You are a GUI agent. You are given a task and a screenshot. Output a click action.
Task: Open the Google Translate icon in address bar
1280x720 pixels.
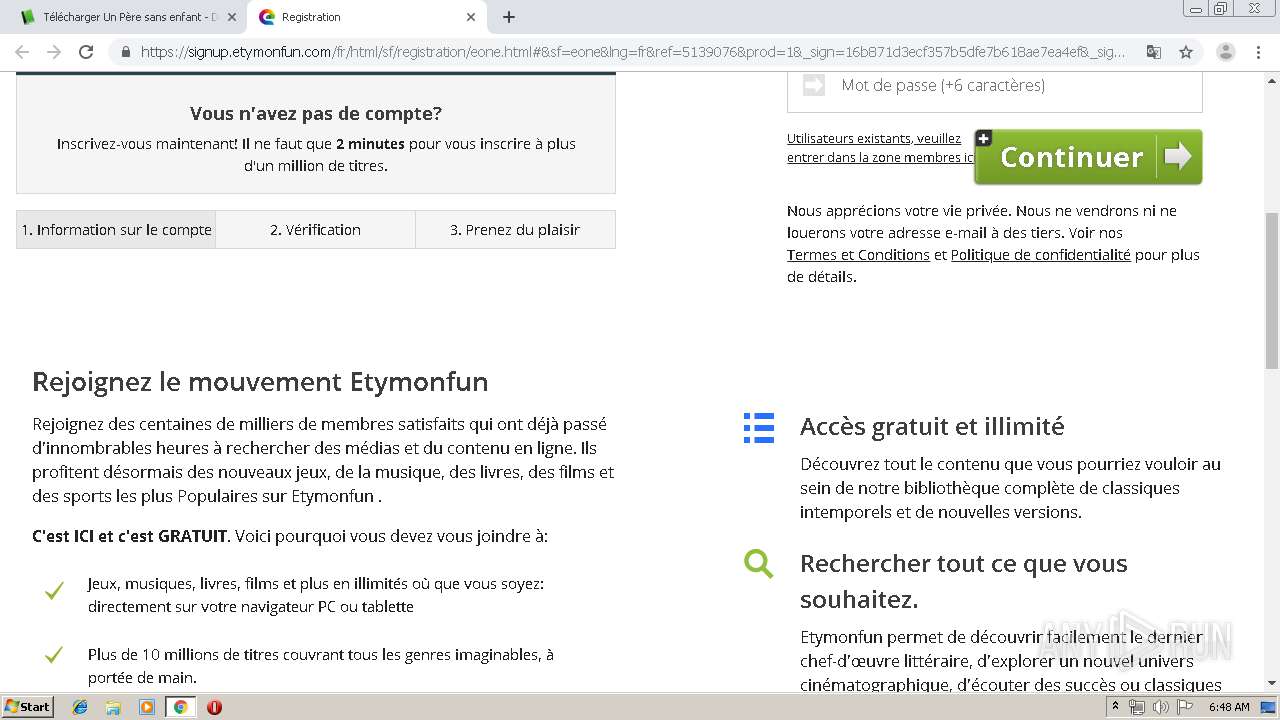coord(1154,52)
